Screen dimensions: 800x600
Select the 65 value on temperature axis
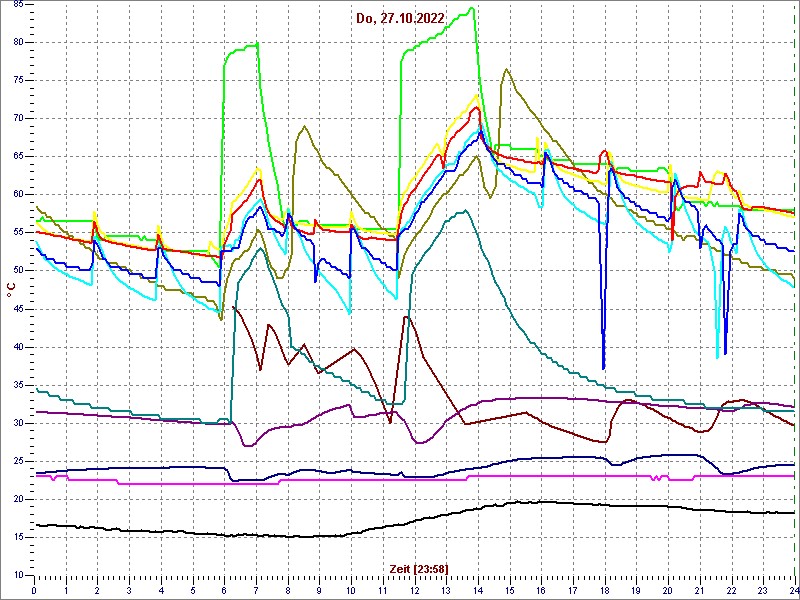coord(17,157)
